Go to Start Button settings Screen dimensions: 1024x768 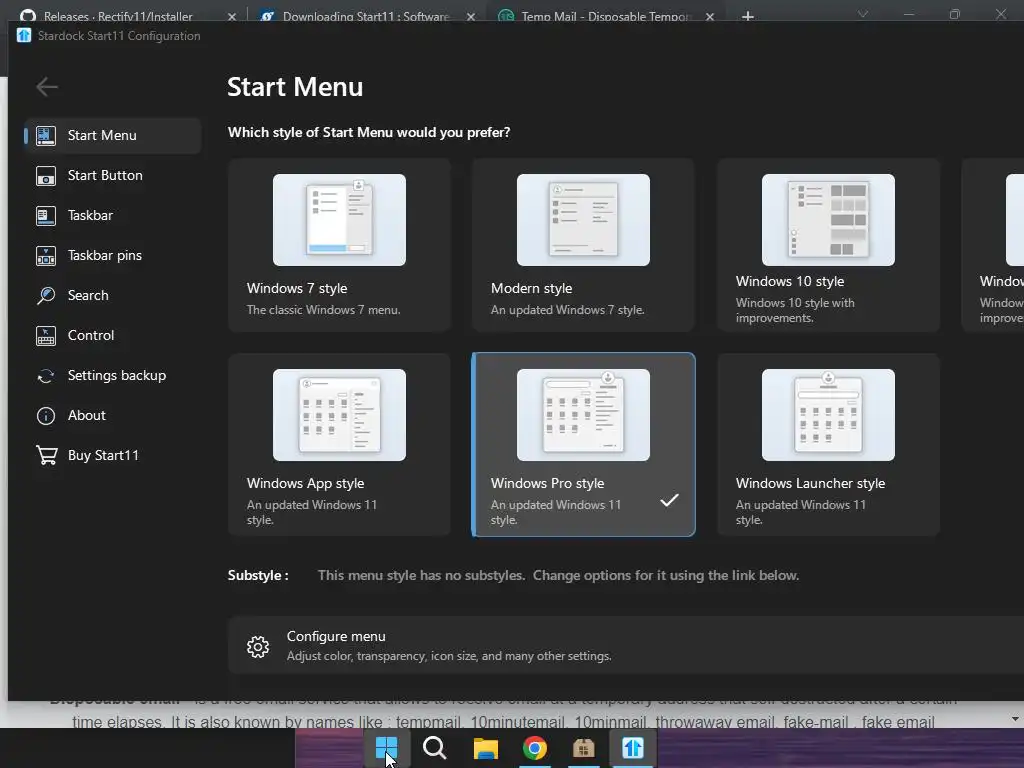click(112, 176)
